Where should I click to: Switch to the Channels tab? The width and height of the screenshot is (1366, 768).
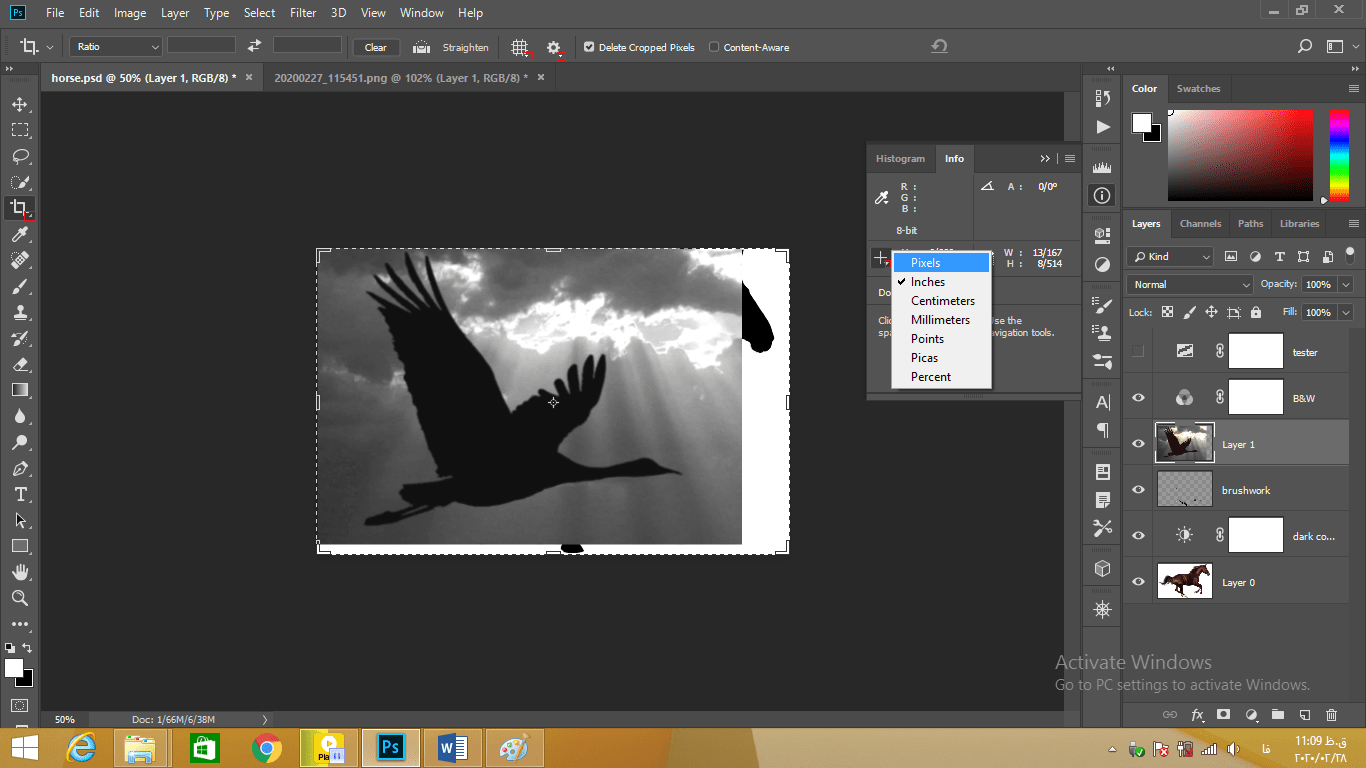(x=1200, y=224)
